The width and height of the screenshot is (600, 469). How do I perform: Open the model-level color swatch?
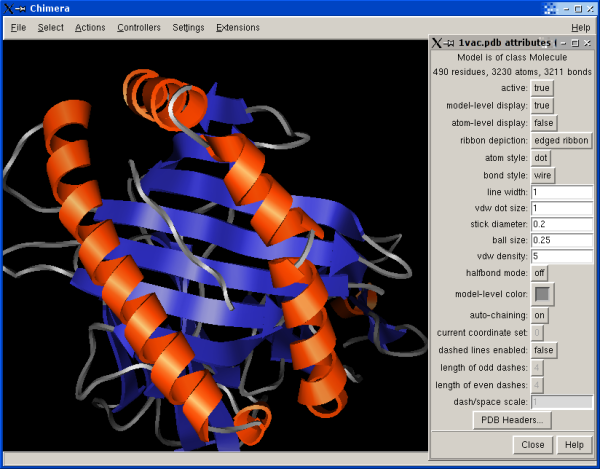point(542,294)
